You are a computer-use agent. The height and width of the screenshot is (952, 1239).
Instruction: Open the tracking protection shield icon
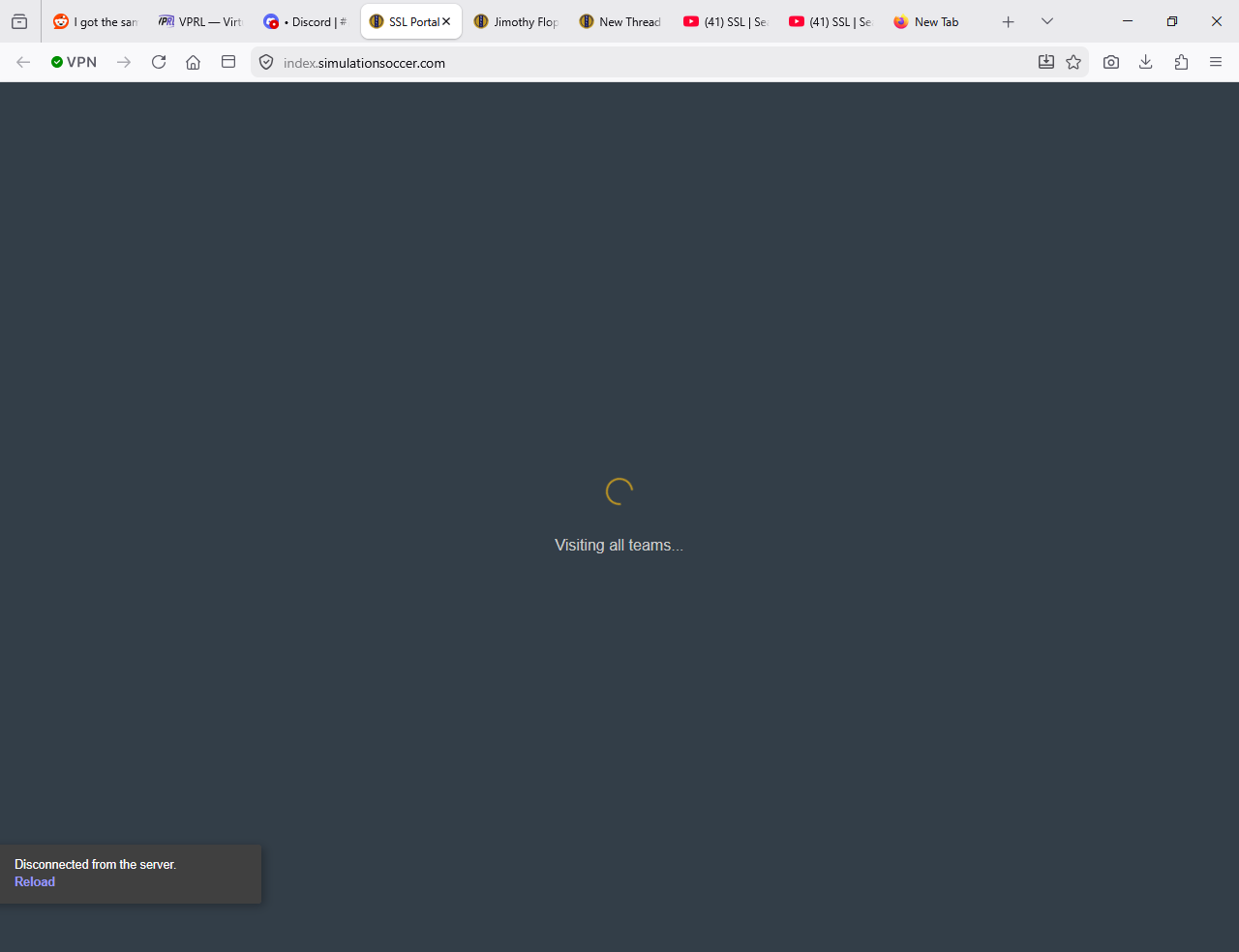tap(266, 62)
